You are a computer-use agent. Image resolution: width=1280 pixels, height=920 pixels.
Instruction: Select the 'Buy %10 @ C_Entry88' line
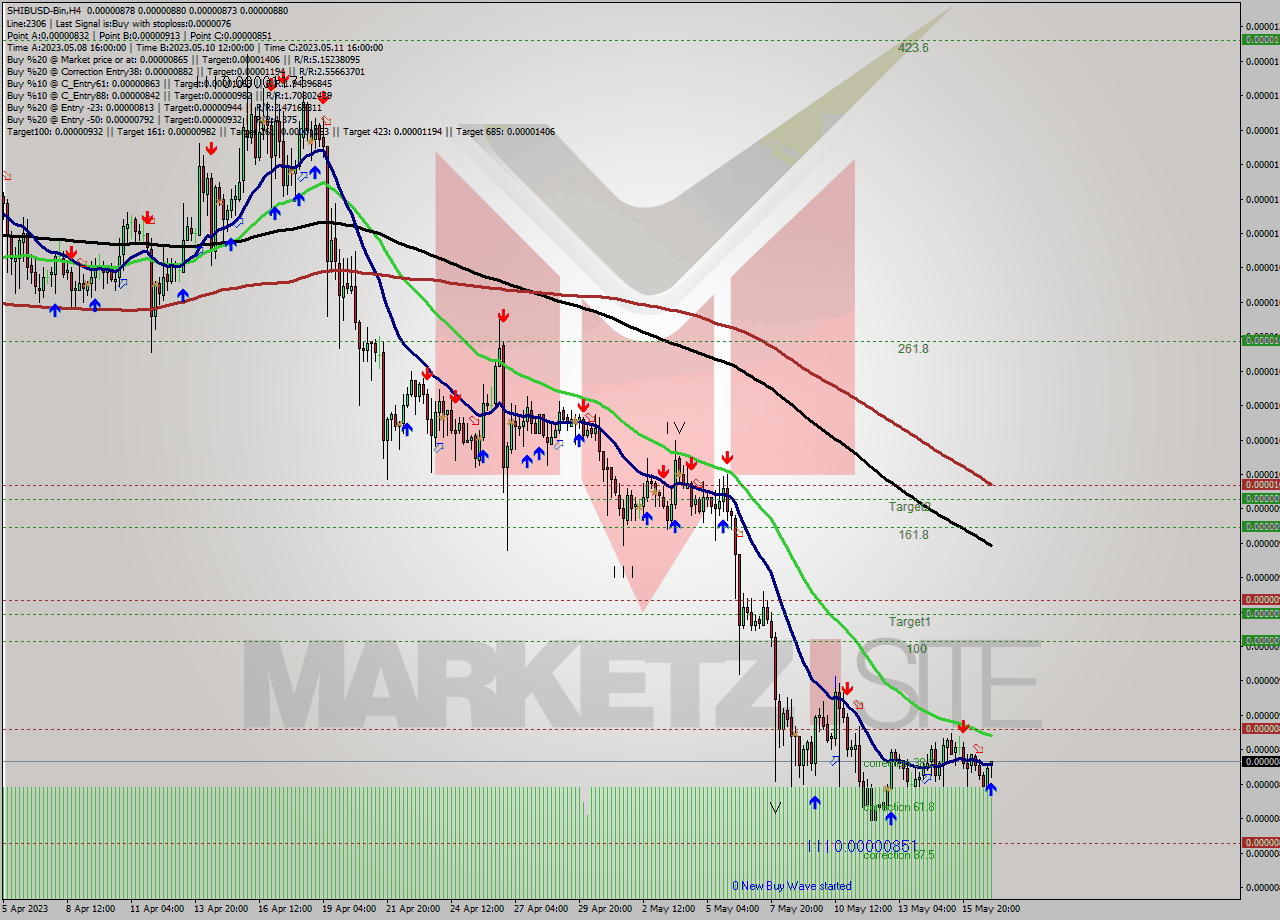170,96
